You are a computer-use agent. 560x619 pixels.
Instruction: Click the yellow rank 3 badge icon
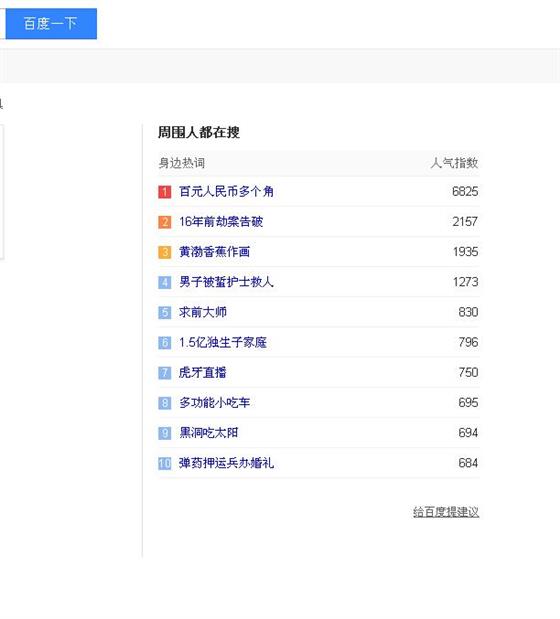pyautogui.click(x=165, y=252)
